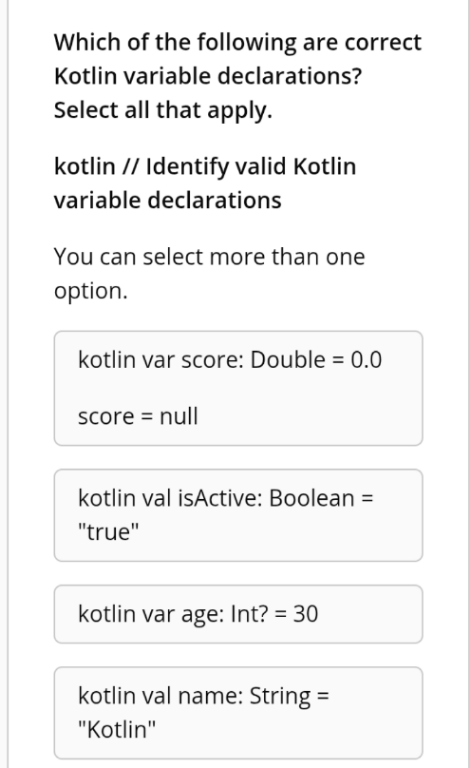
Task: Tap the 'Int?' nullable type answer card
Action: click(x=238, y=614)
